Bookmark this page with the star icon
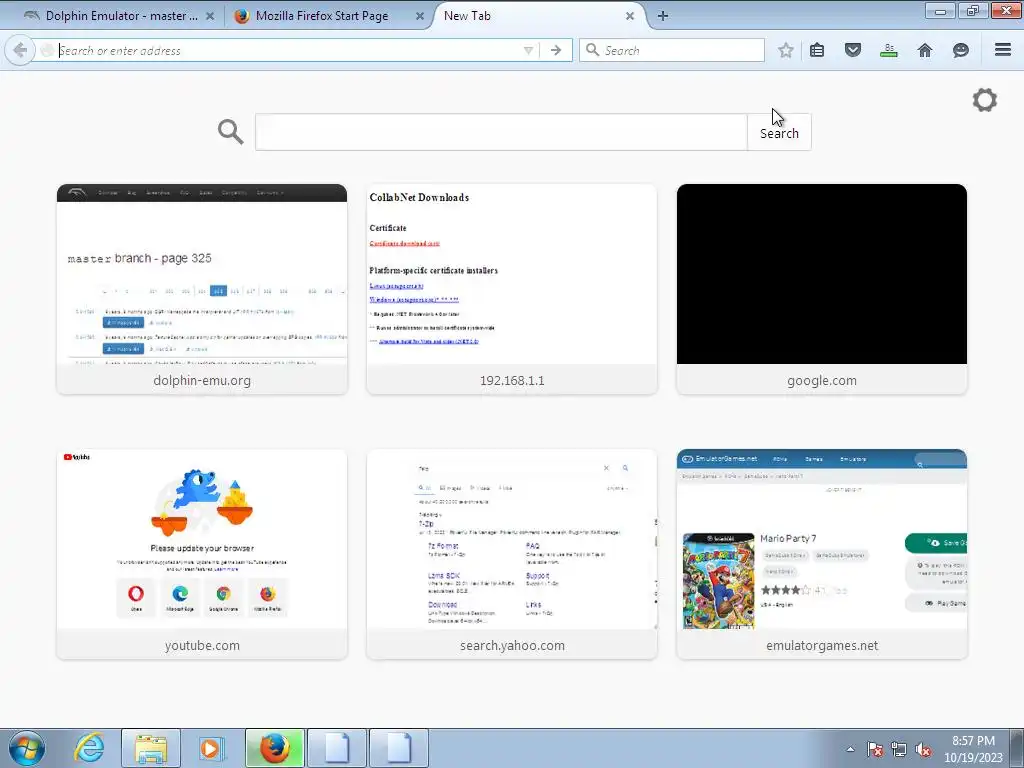 click(x=786, y=50)
